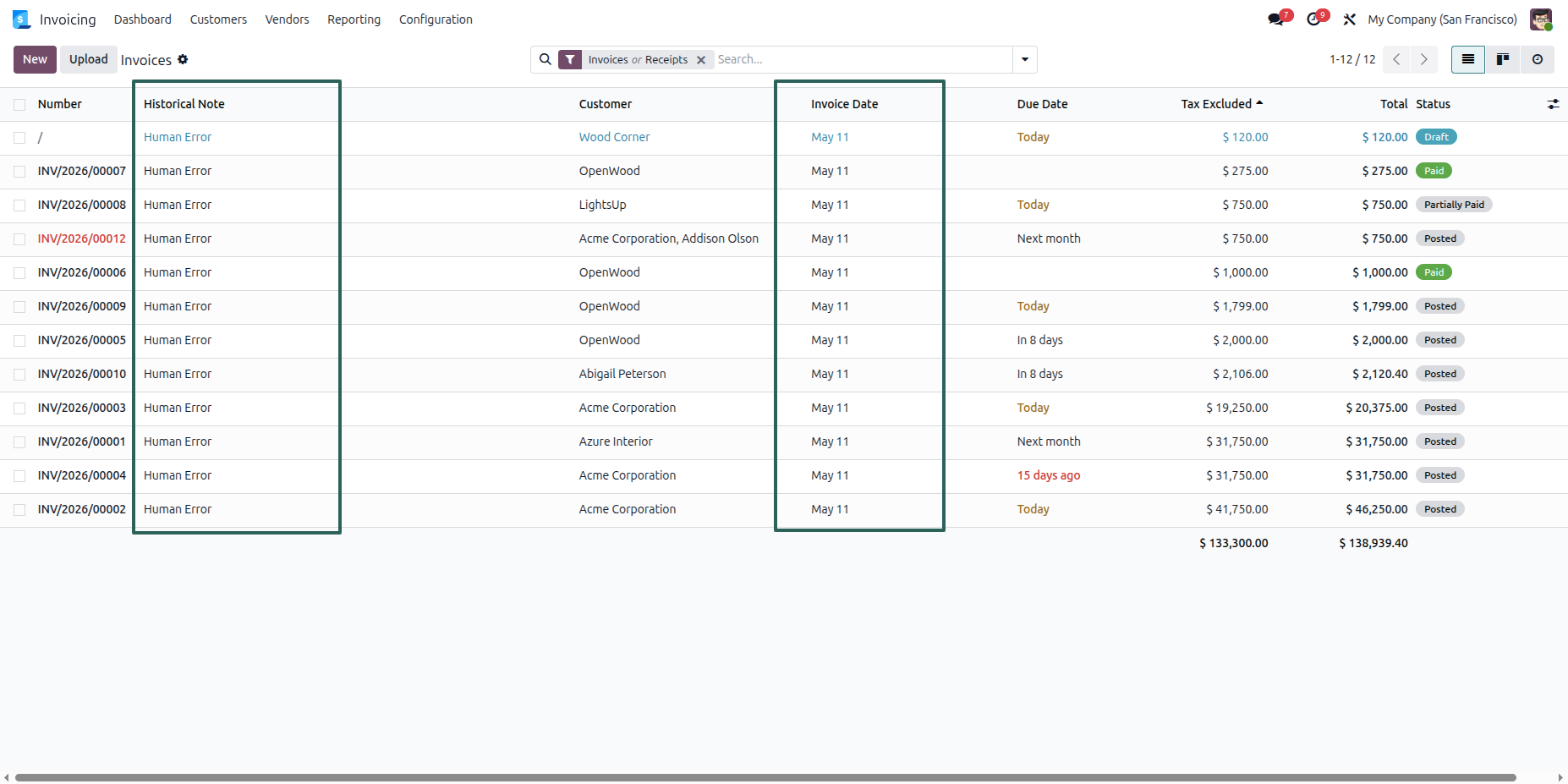Check the INV/2026/00008 row checkbox
The height and width of the screenshot is (784, 1568).
pyautogui.click(x=19, y=205)
